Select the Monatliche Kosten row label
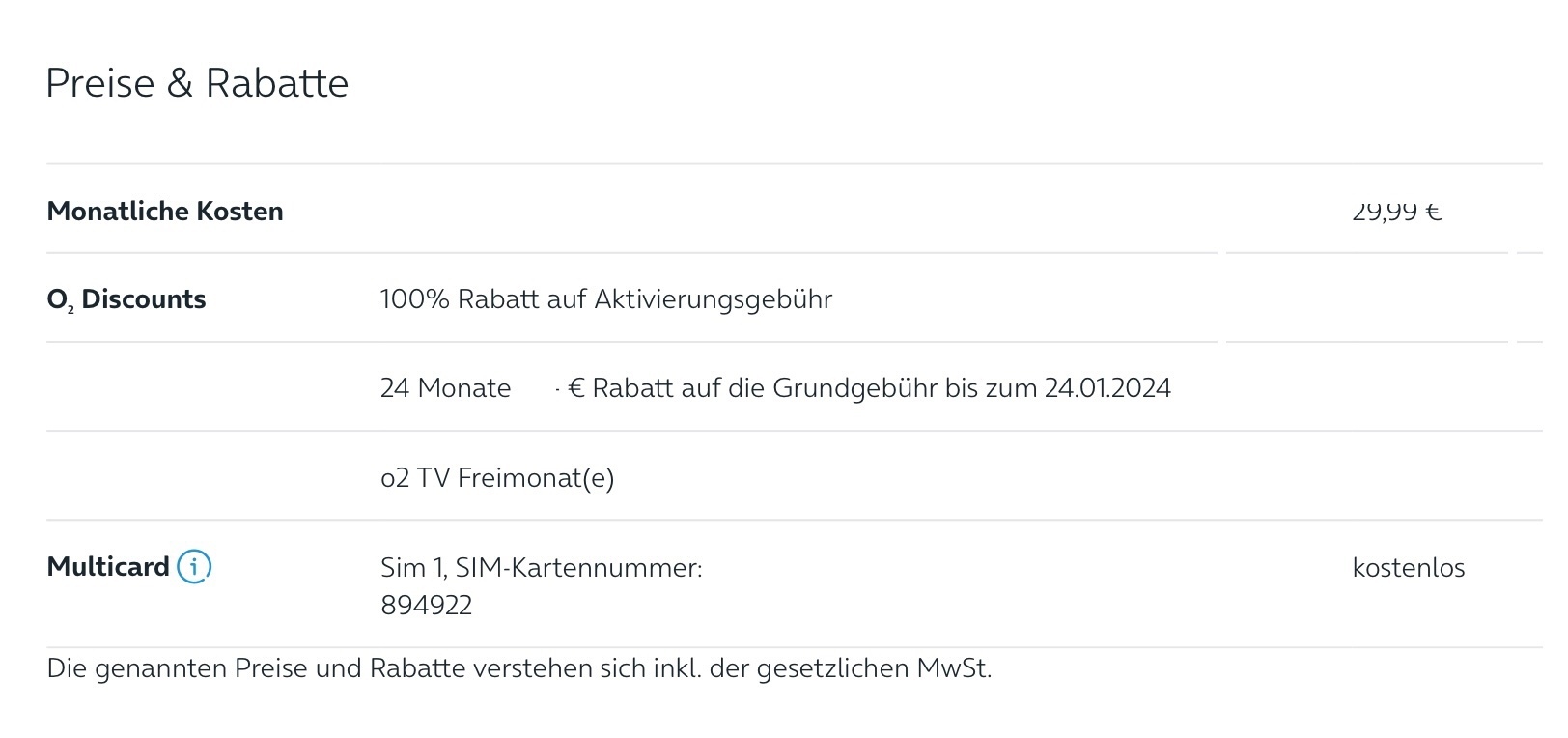This screenshot has height=738, width=1568. pyautogui.click(x=165, y=212)
